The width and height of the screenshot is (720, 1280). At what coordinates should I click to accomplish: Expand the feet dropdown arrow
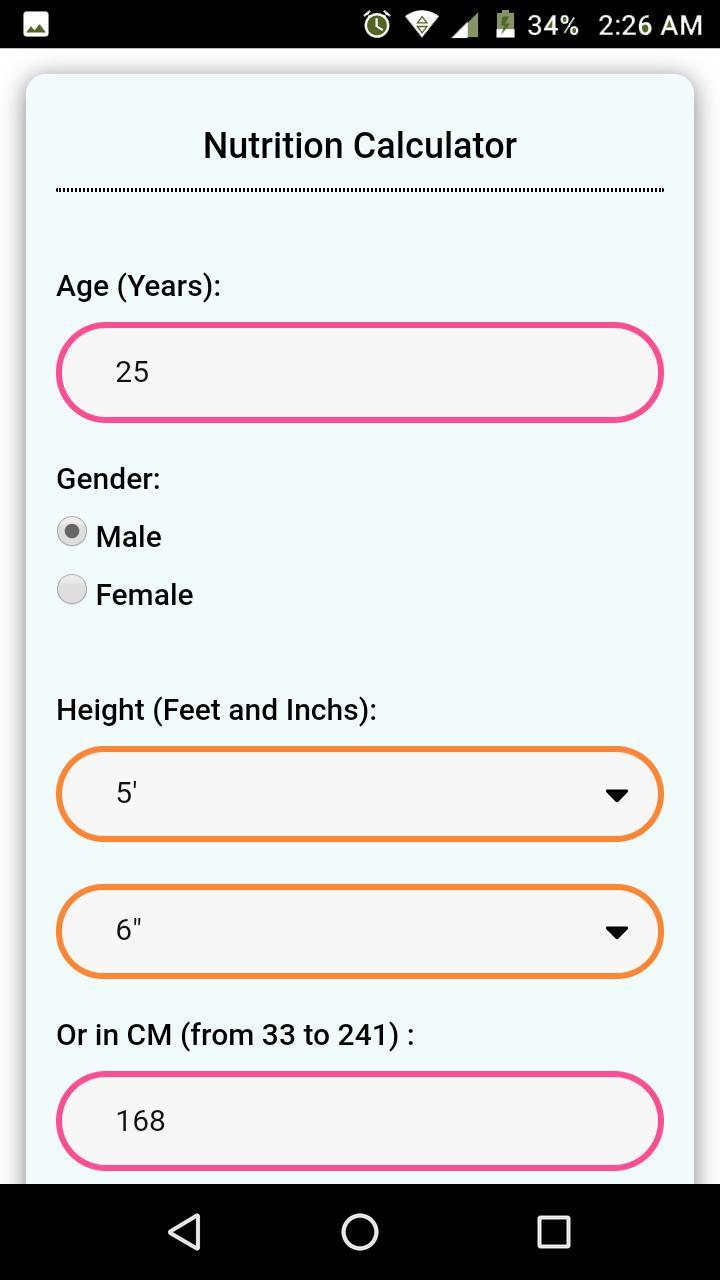pyautogui.click(x=617, y=793)
